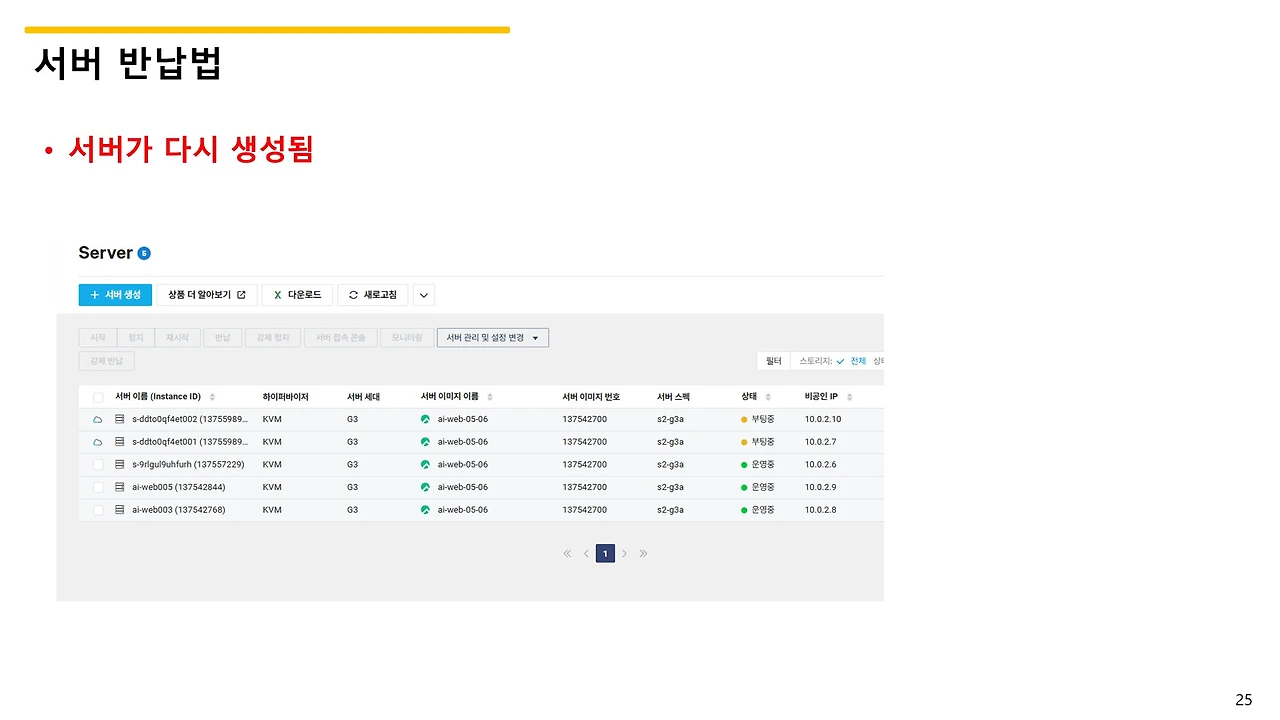Sort by 서버 이름 (Instance ID) column arrows

tap(212, 397)
